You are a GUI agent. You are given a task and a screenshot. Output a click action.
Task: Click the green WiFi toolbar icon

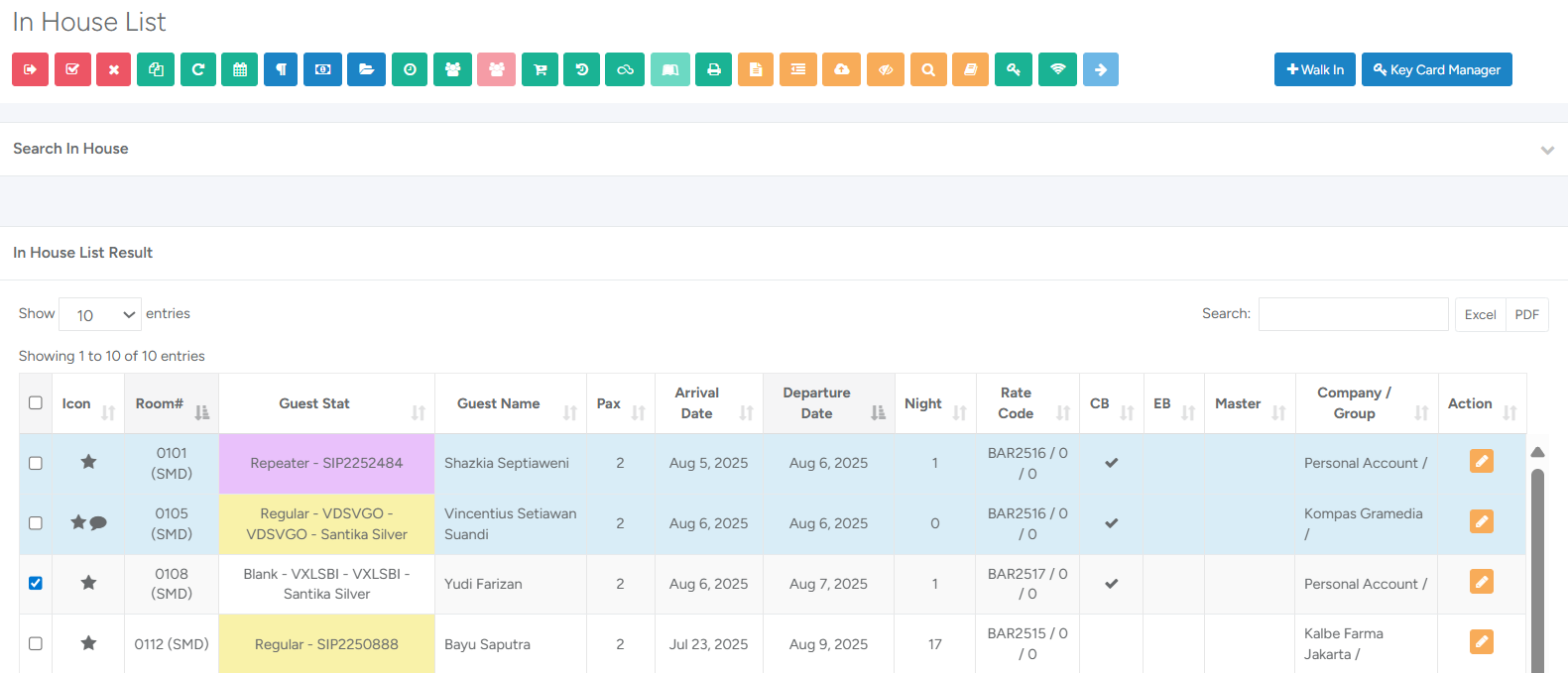(x=1057, y=69)
